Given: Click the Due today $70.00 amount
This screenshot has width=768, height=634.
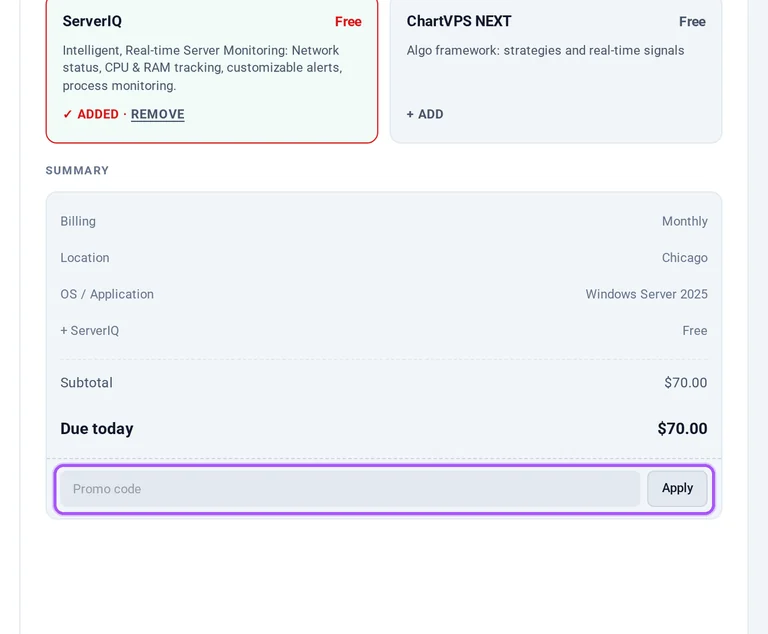Looking at the screenshot, I should pos(682,429).
